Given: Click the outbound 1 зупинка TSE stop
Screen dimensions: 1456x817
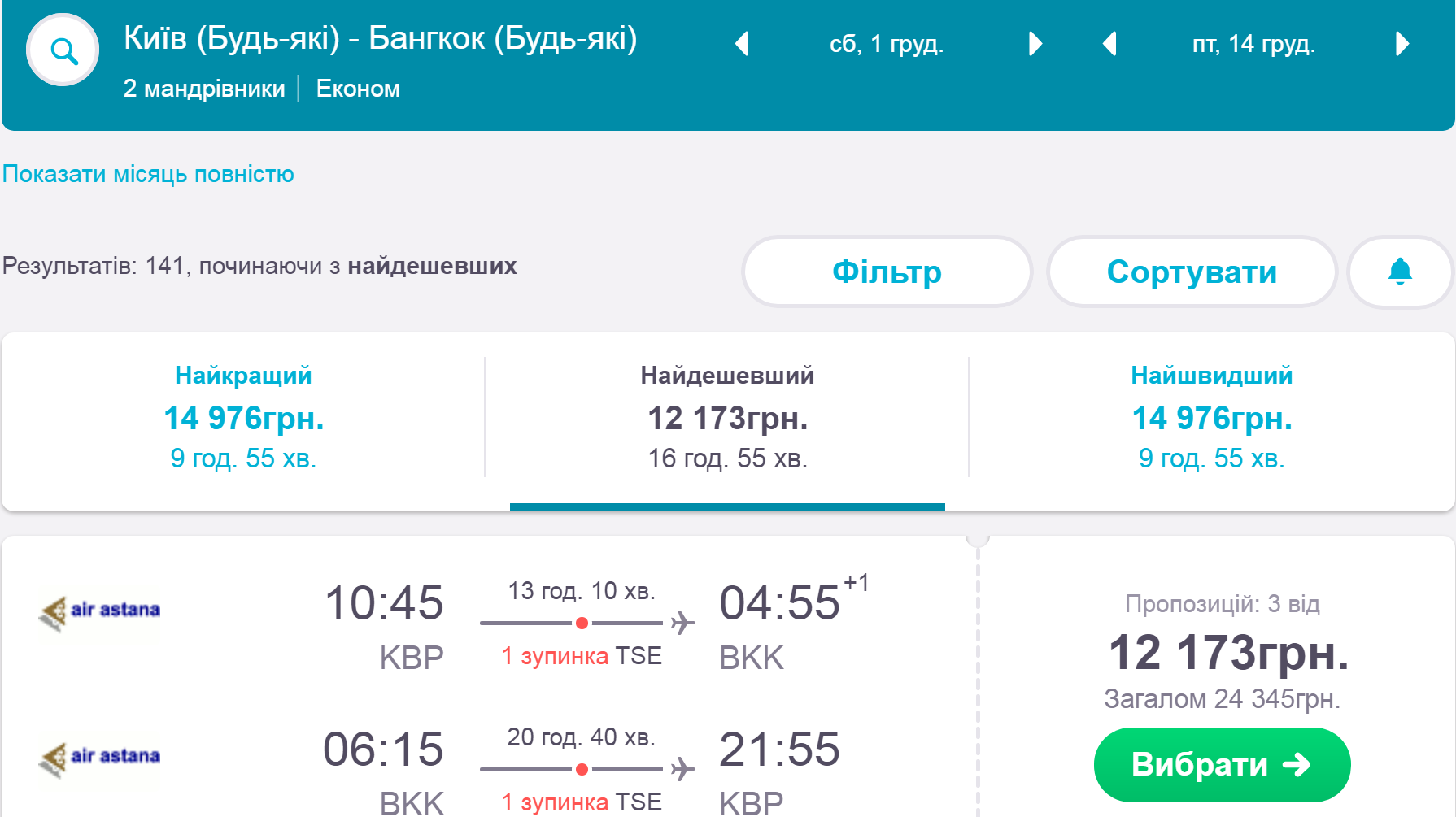Looking at the screenshot, I should point(582,656).
